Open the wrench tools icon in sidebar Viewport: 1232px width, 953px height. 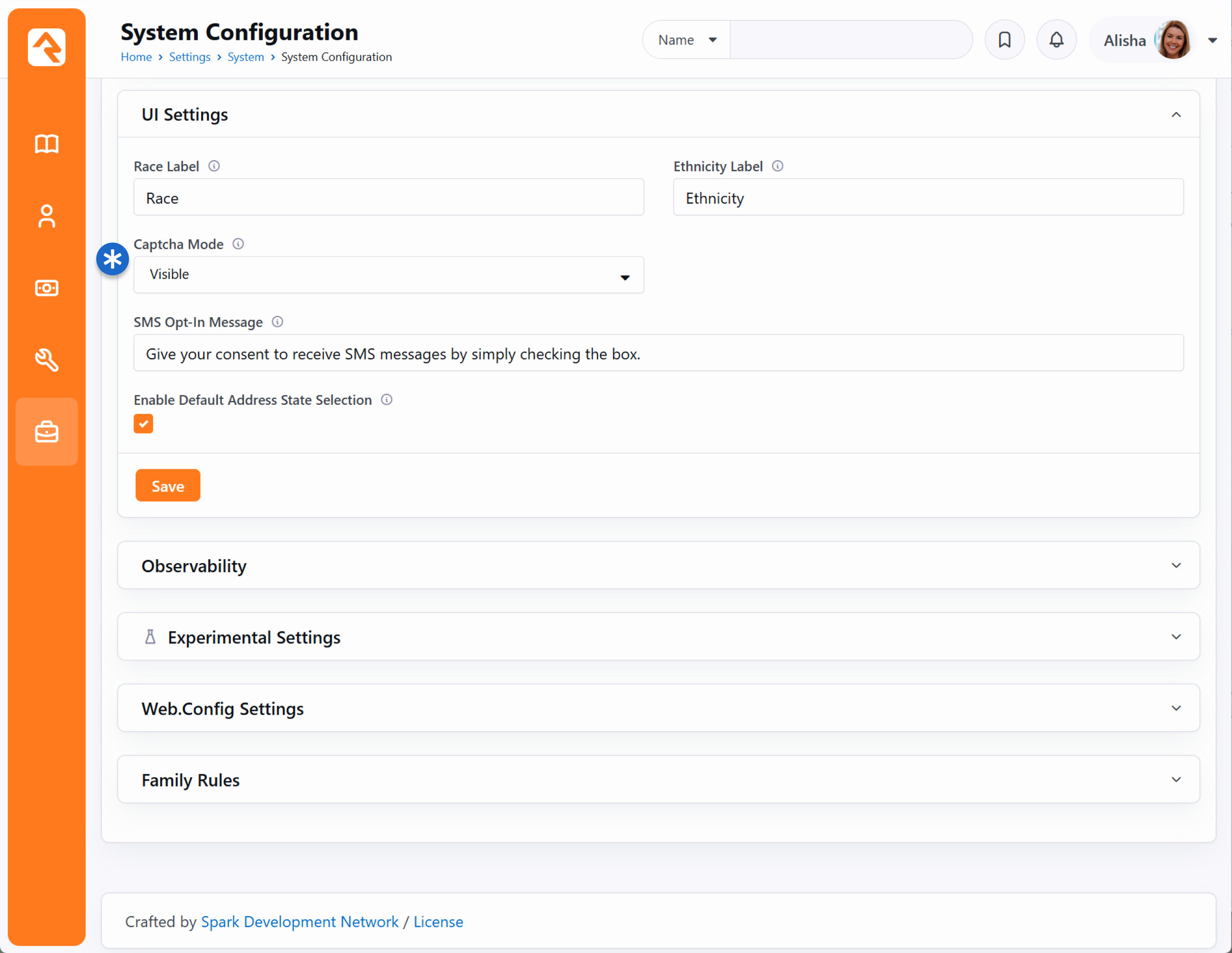point(46,360)
